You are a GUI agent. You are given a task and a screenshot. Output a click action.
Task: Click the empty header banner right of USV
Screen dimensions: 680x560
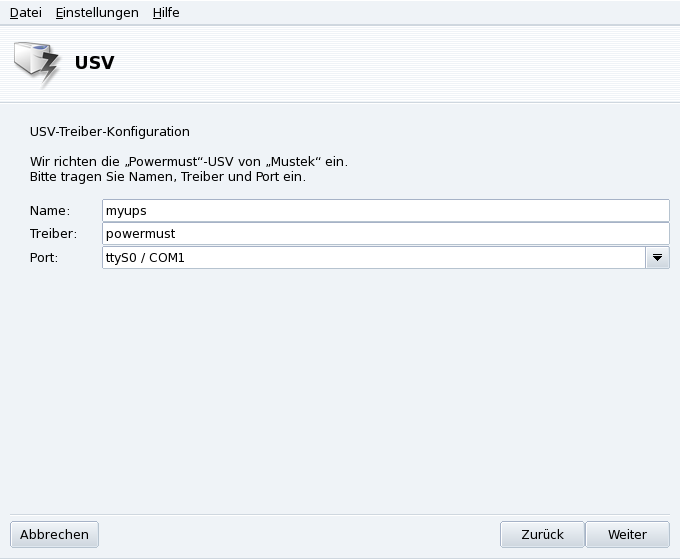coord(400,63)
